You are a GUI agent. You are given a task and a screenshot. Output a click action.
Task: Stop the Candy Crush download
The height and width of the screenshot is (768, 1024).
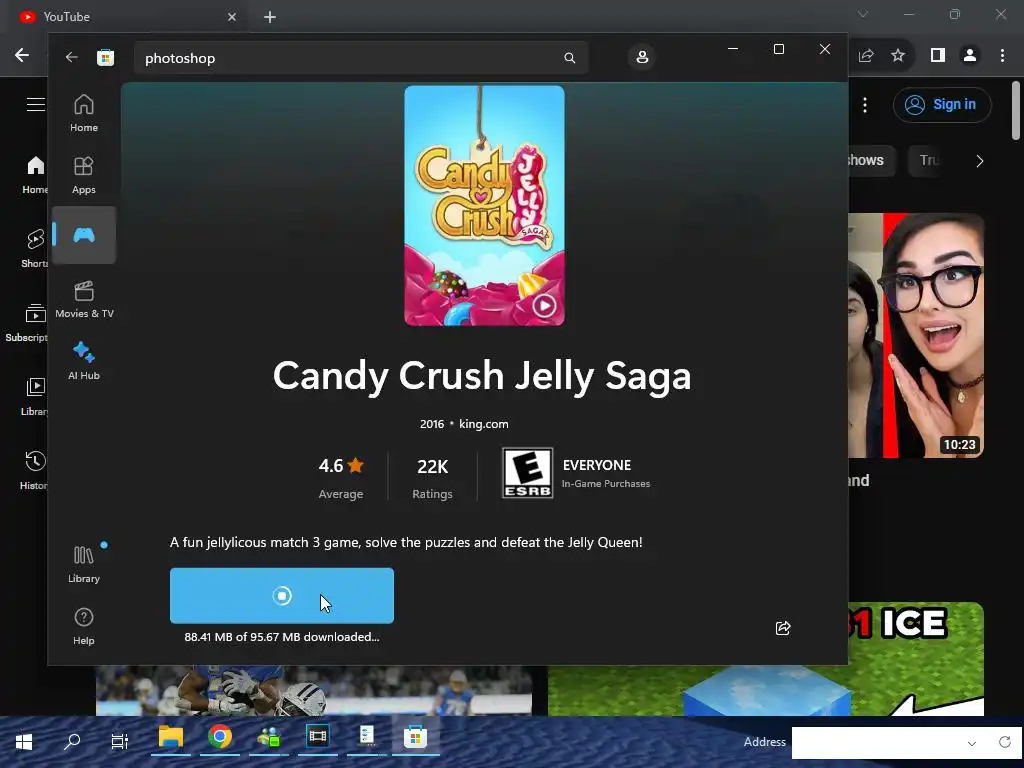point(281,596)
